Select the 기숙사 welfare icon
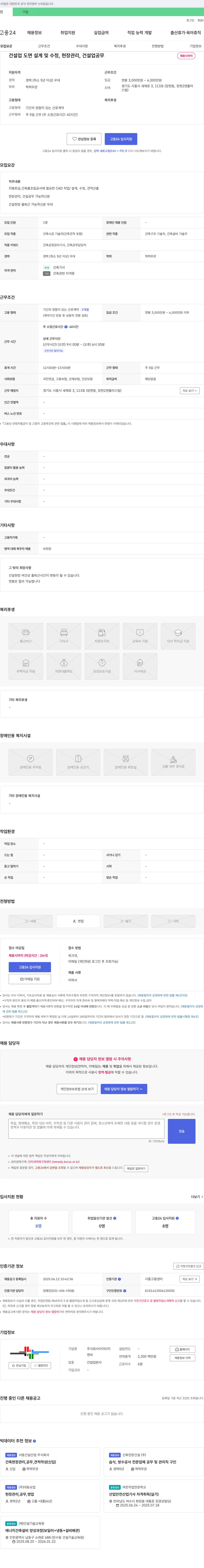The height and width of the screenshot is (1568, 204). point(64,636)
